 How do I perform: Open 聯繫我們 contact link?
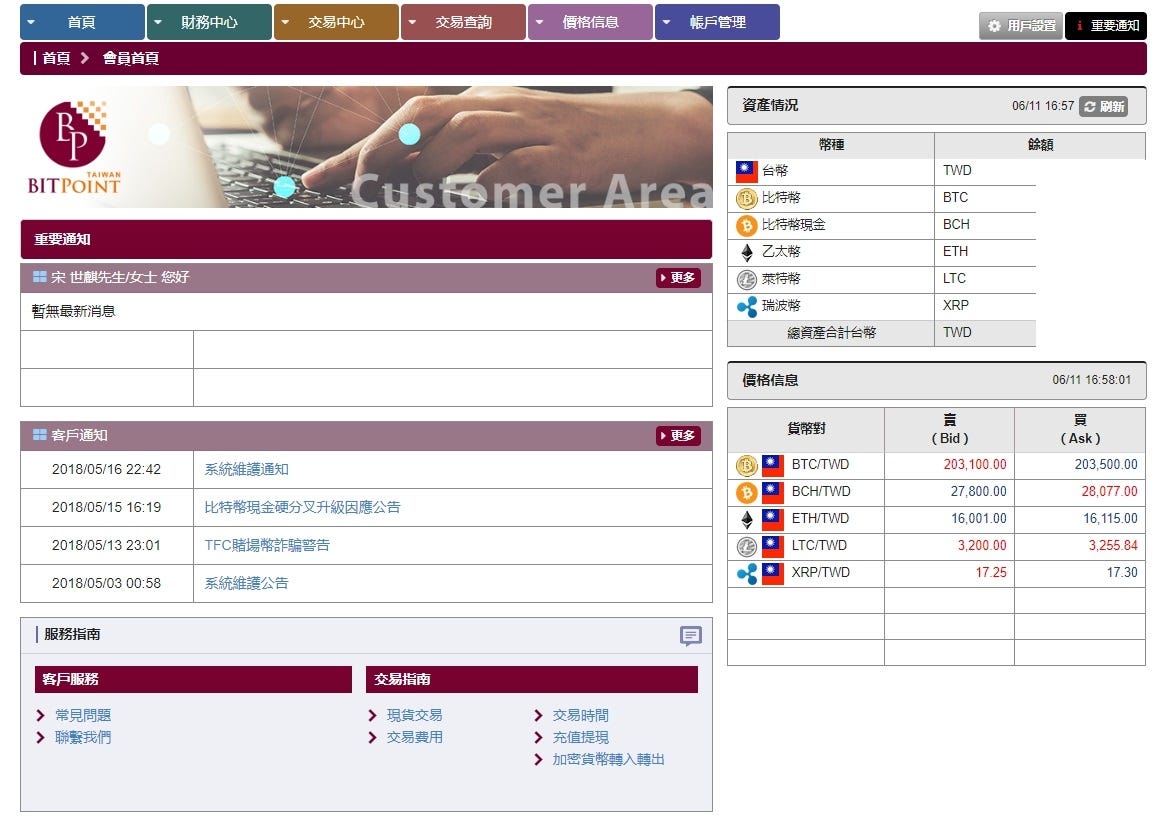83,737
